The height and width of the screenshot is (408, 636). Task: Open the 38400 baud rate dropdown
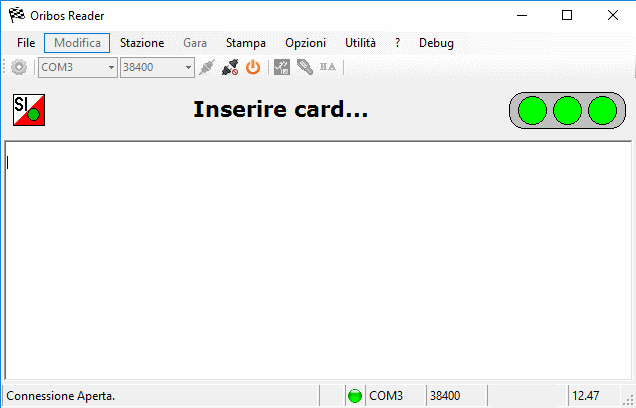coord(157,67)
